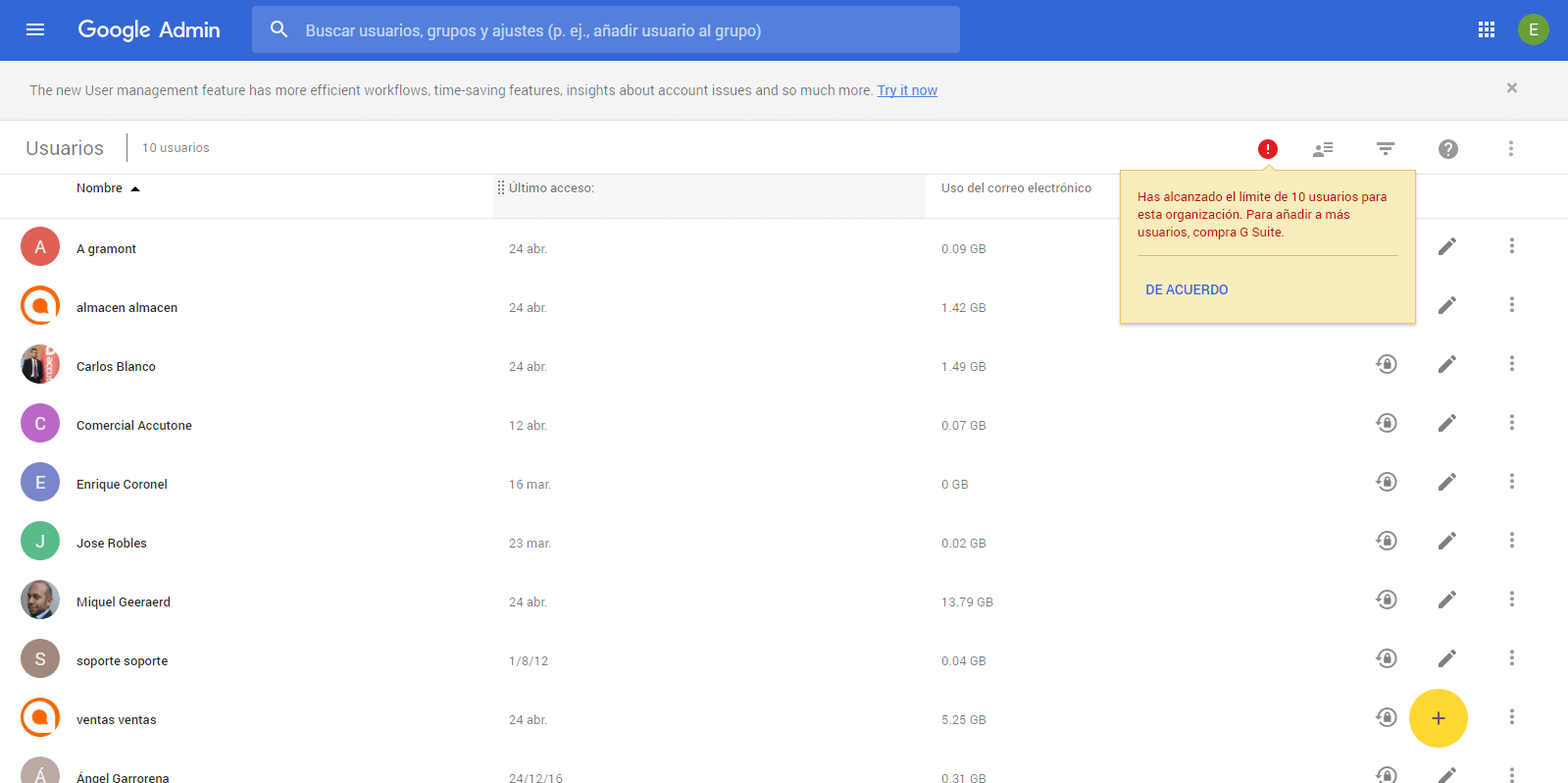Open the help question mark icon

(x=1447, y=149)
